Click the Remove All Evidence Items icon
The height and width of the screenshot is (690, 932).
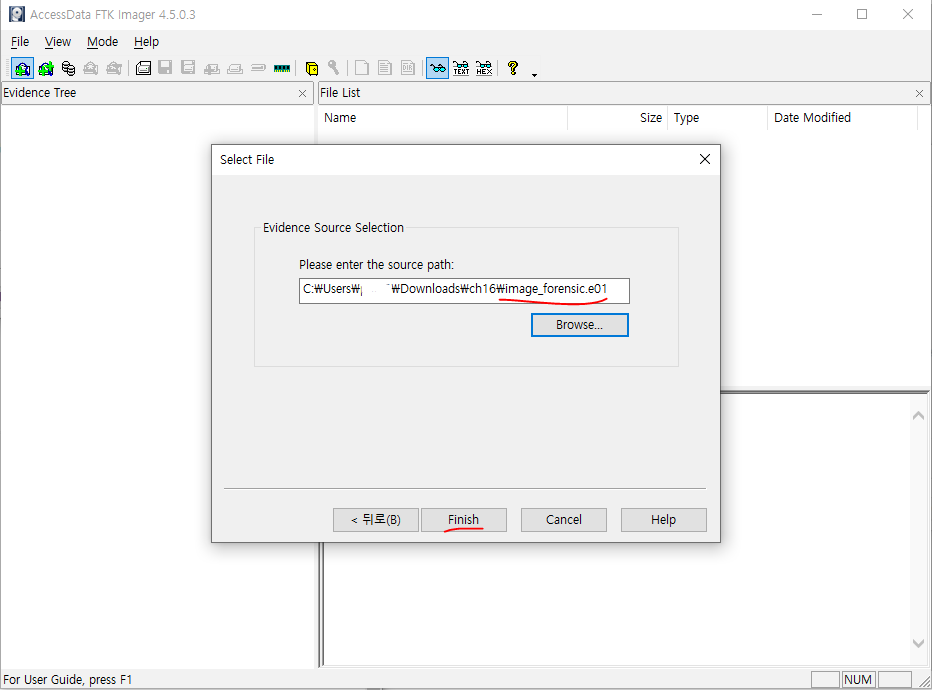114,68
